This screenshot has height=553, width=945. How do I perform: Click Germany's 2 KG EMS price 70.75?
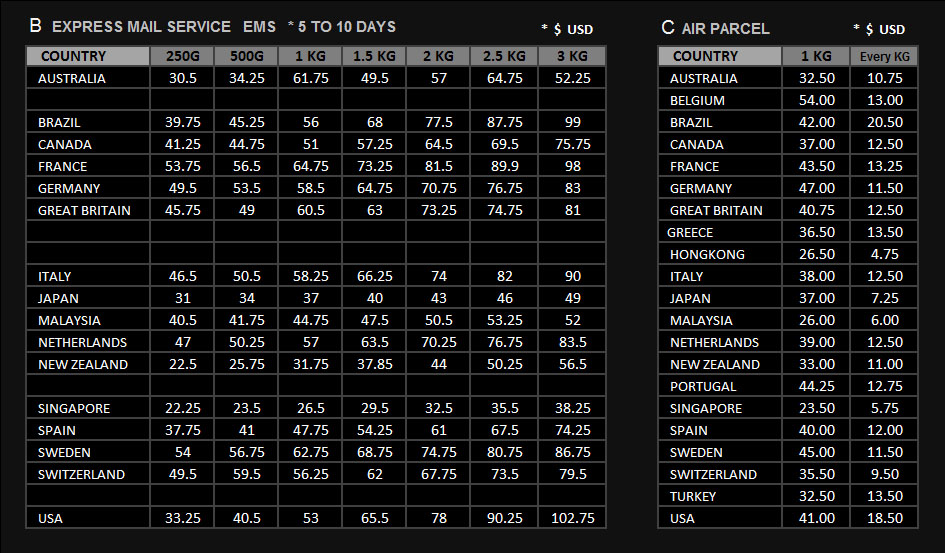tap(438, 189)
